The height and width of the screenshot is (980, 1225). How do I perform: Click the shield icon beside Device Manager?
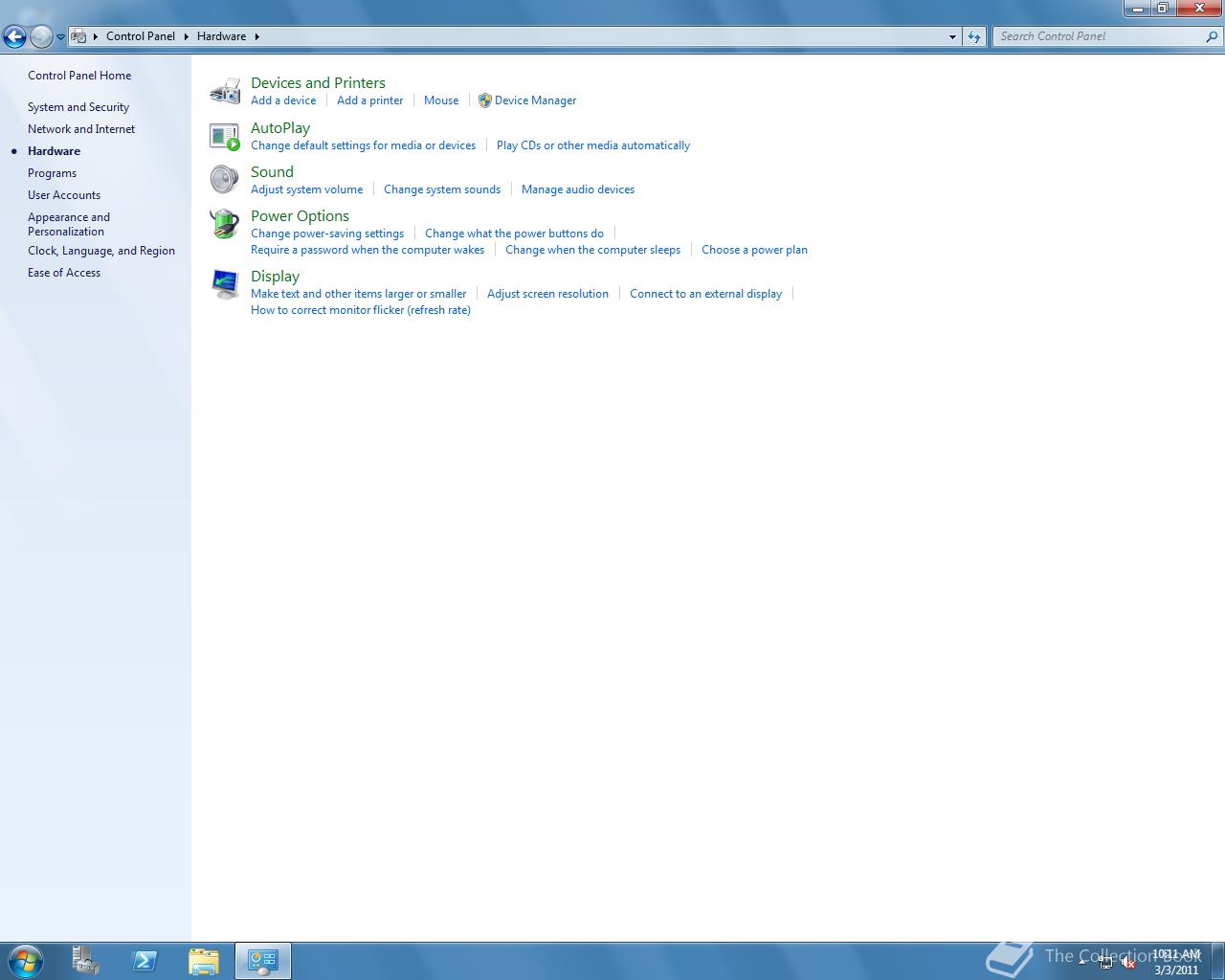click(x=485, y=100)
